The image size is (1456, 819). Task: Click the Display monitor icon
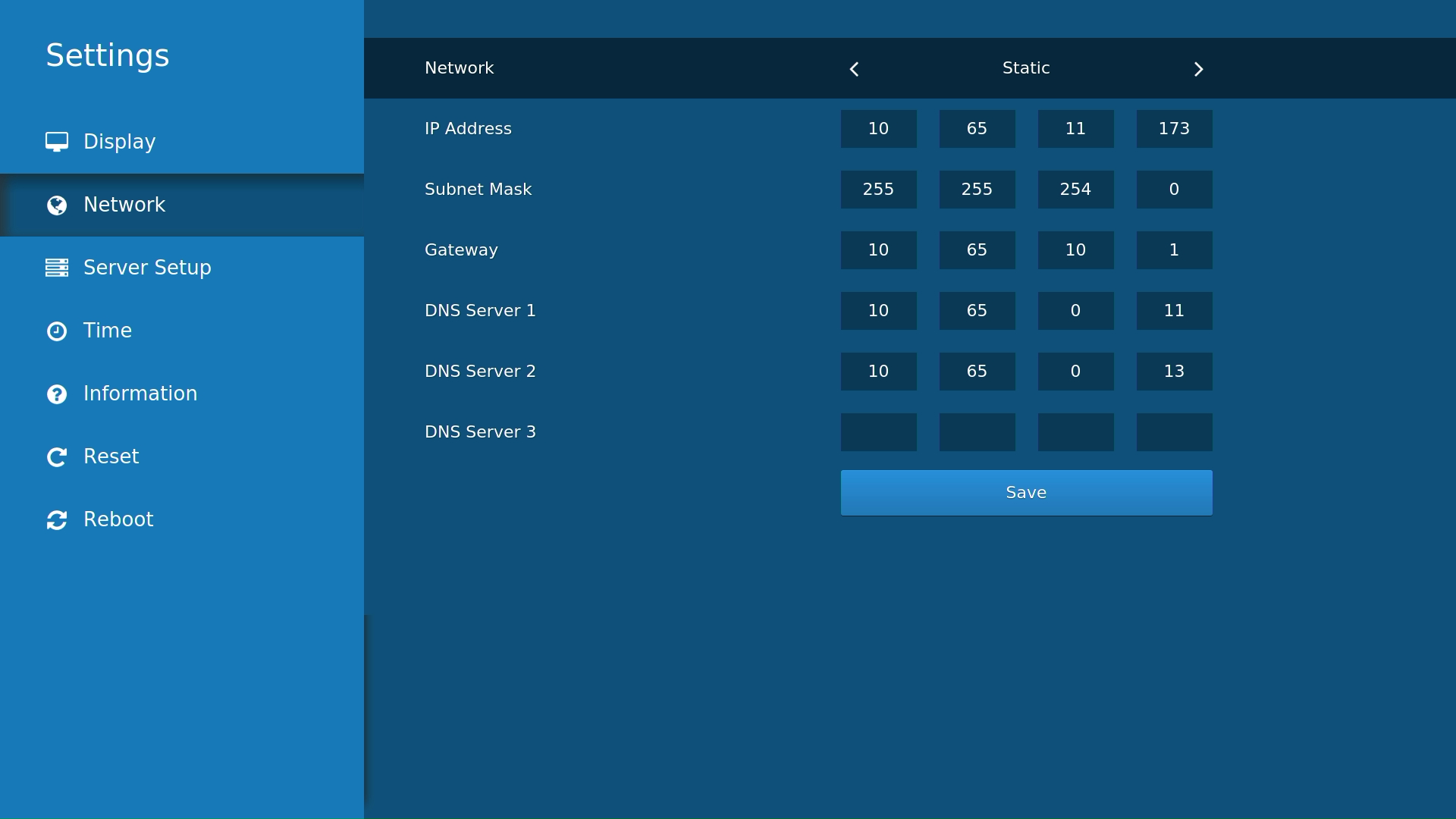(58, 141)
